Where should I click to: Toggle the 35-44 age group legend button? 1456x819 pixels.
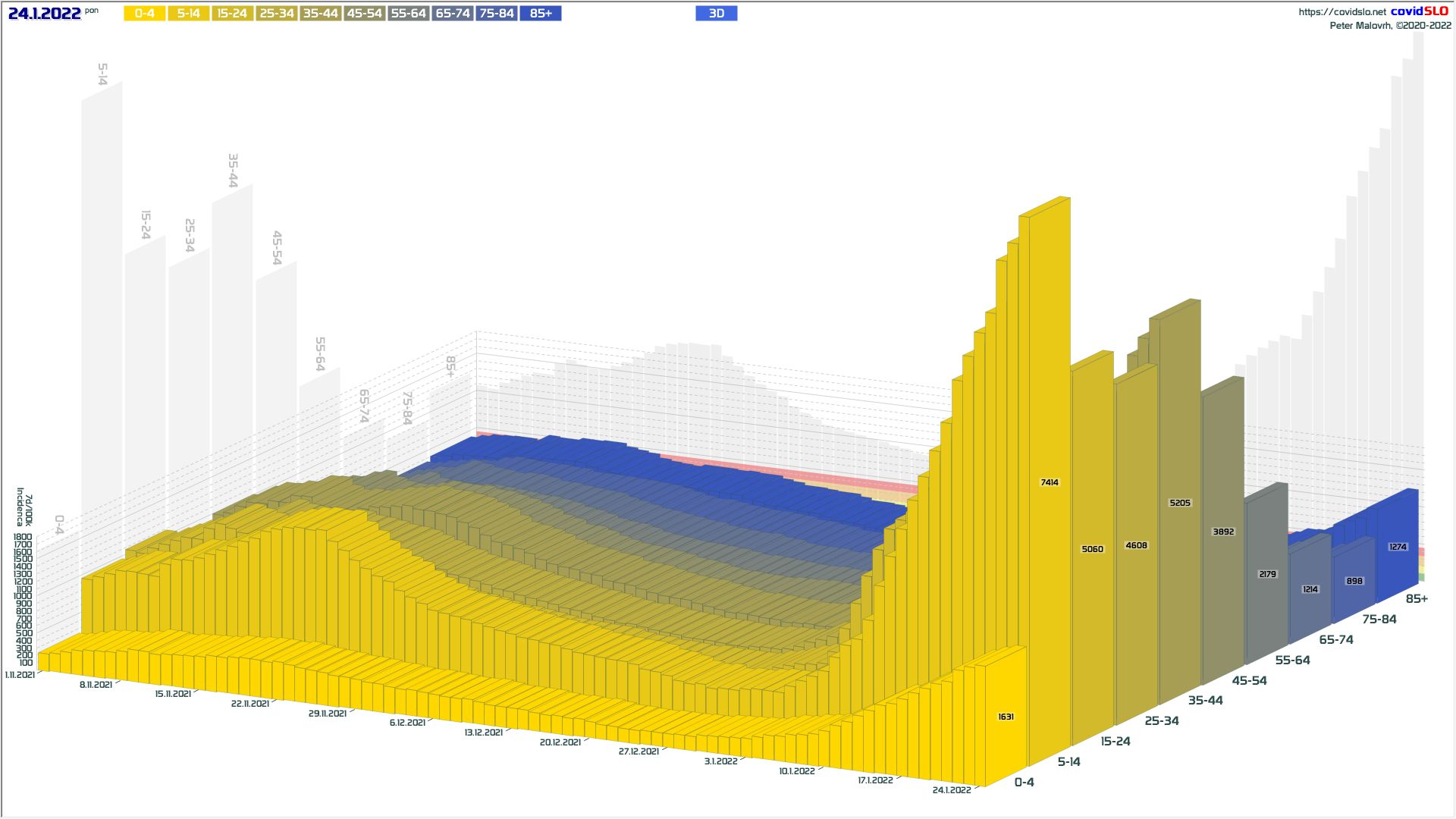click(x=321, y=14)
